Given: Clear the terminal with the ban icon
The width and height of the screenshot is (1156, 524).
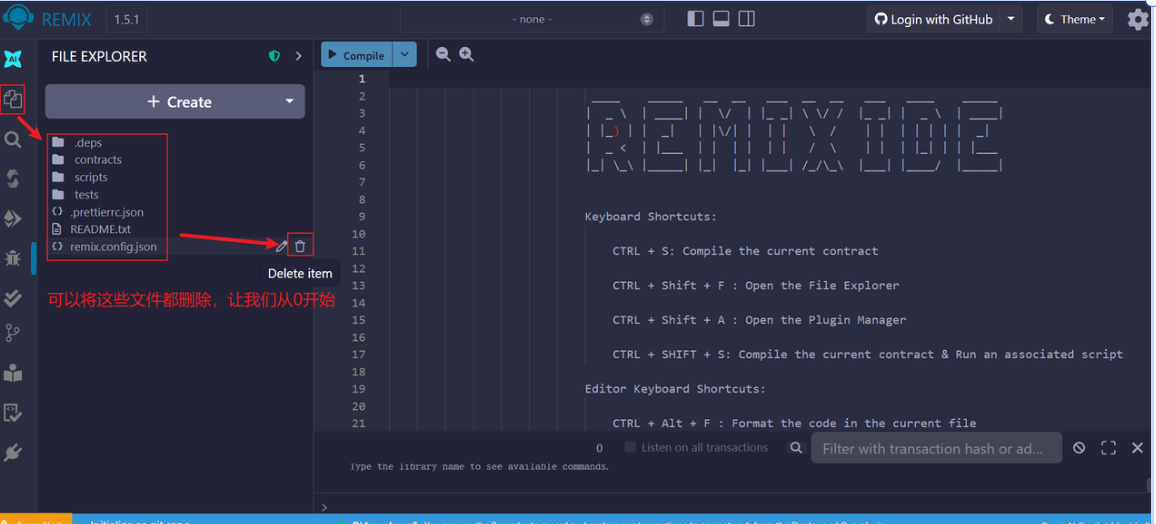Looking at the screenshot, I should 1079,447.
